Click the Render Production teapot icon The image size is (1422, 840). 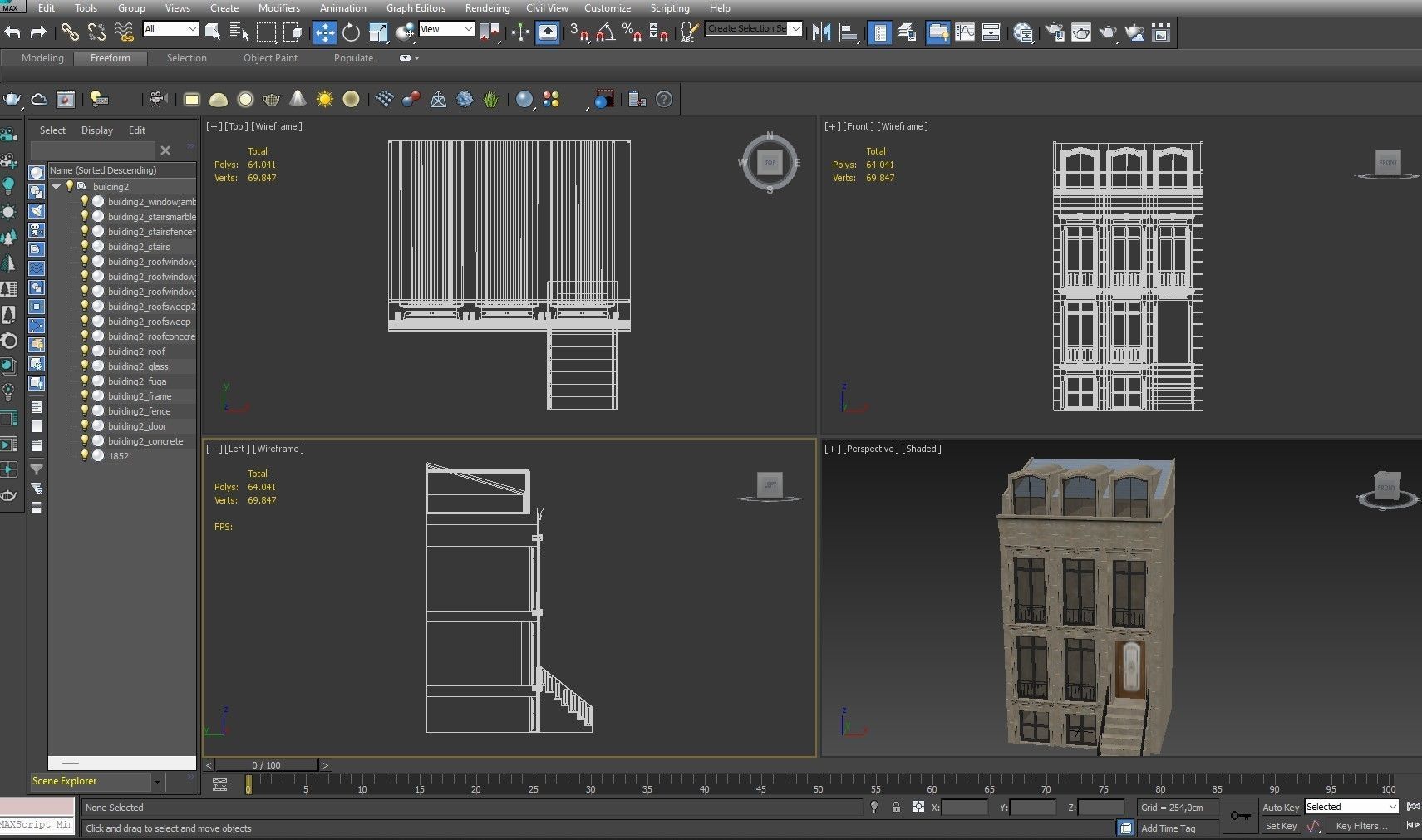pos(1108,32)
